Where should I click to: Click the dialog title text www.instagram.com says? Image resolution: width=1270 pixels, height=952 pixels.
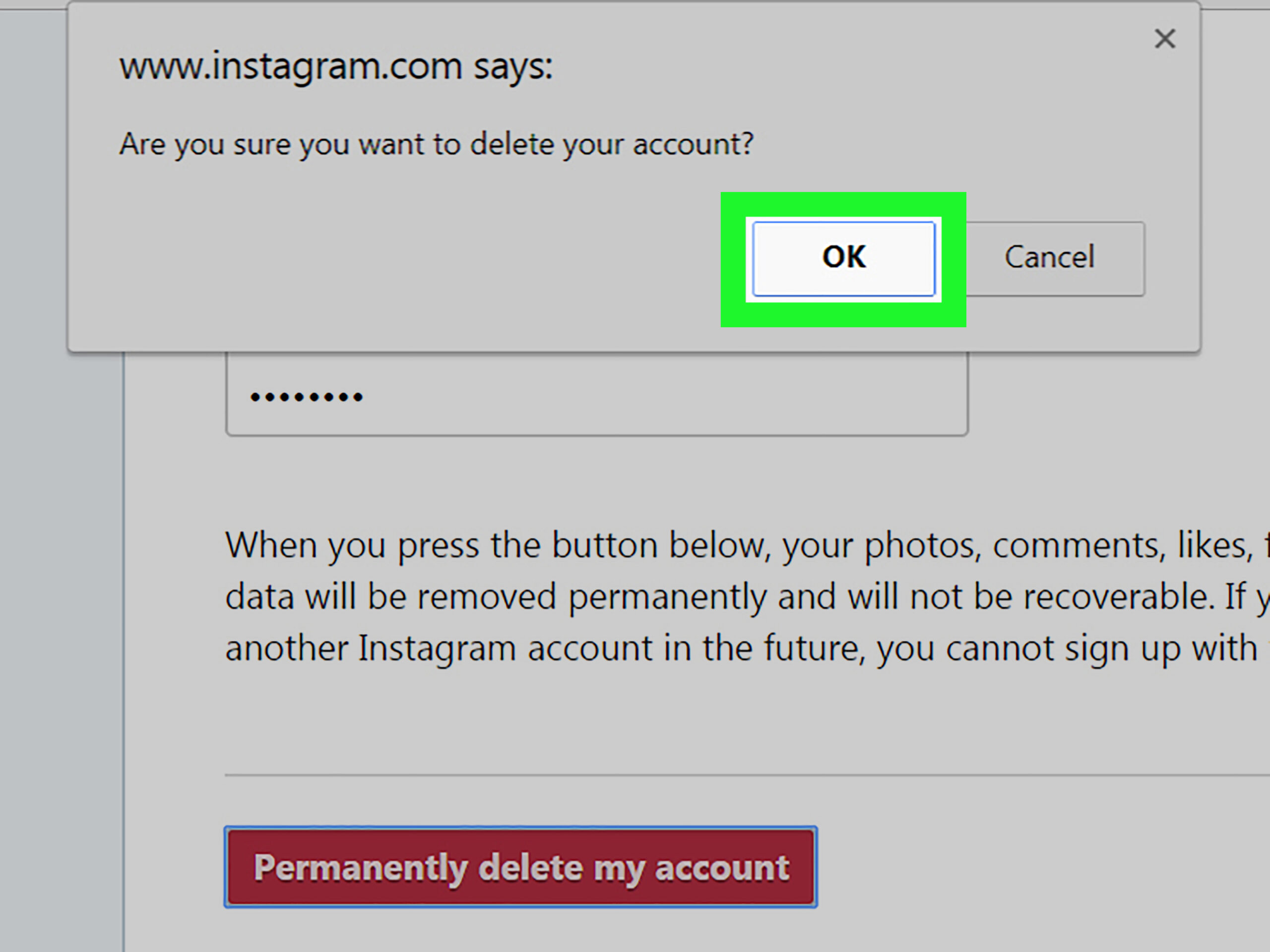(x=336, y=66)
